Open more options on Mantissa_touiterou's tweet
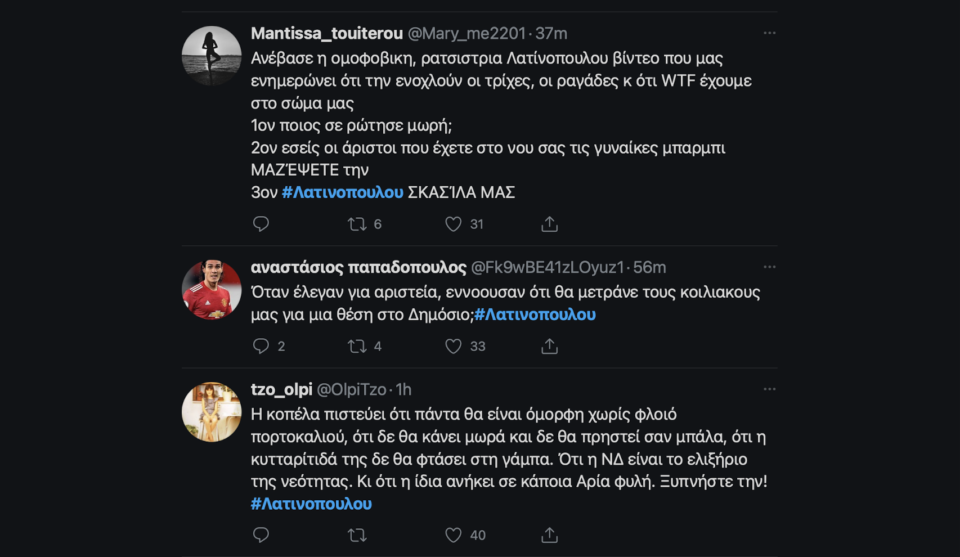960x557 pixels. (x=769, y=33)
